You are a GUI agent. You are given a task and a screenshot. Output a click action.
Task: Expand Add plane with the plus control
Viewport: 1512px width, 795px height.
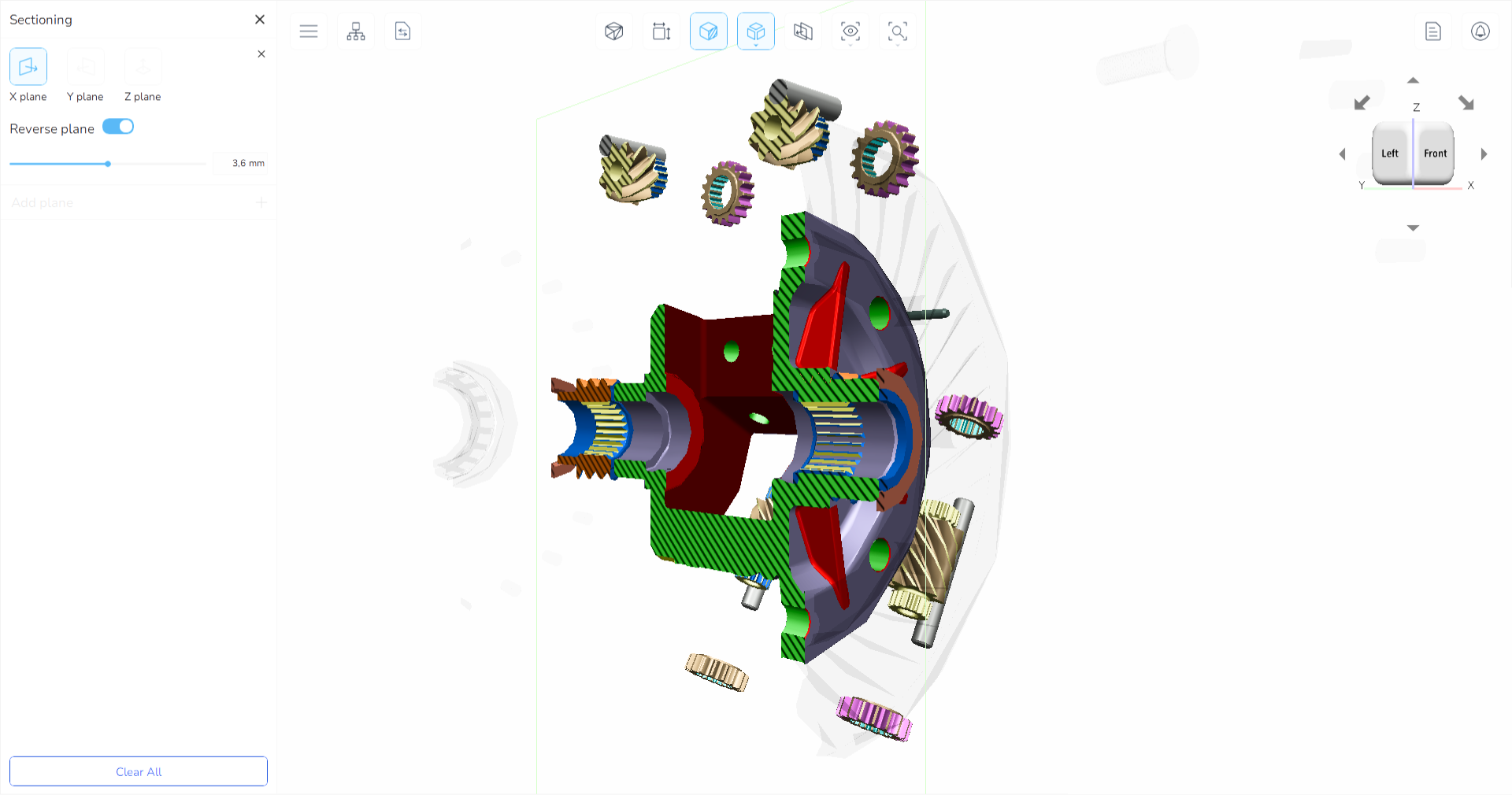pyautogui.click(x=261, y=202)
